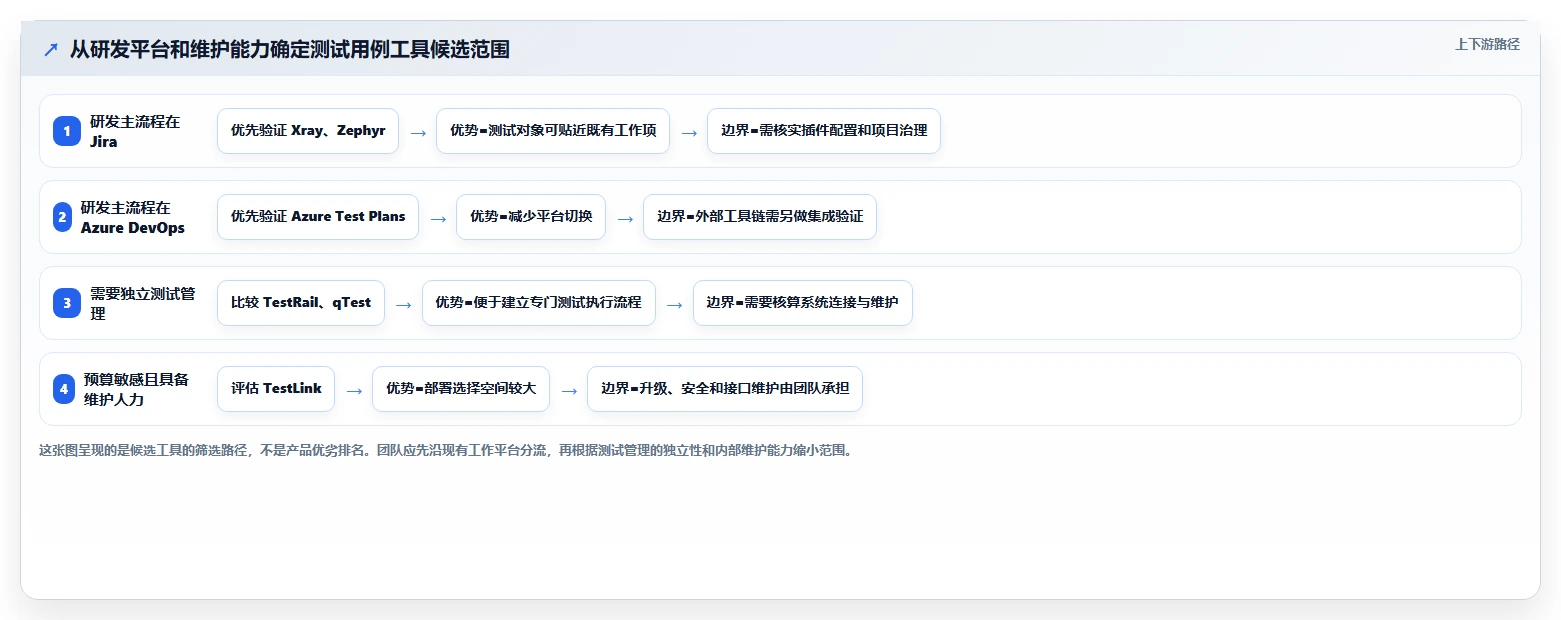
Task: Click the 上下游路径 label in header
Action: 1487,44
